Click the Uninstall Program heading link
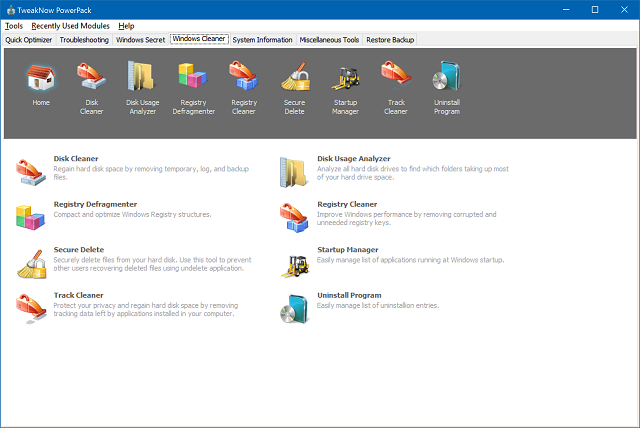The image size is (640, 428). click(349, 295)
